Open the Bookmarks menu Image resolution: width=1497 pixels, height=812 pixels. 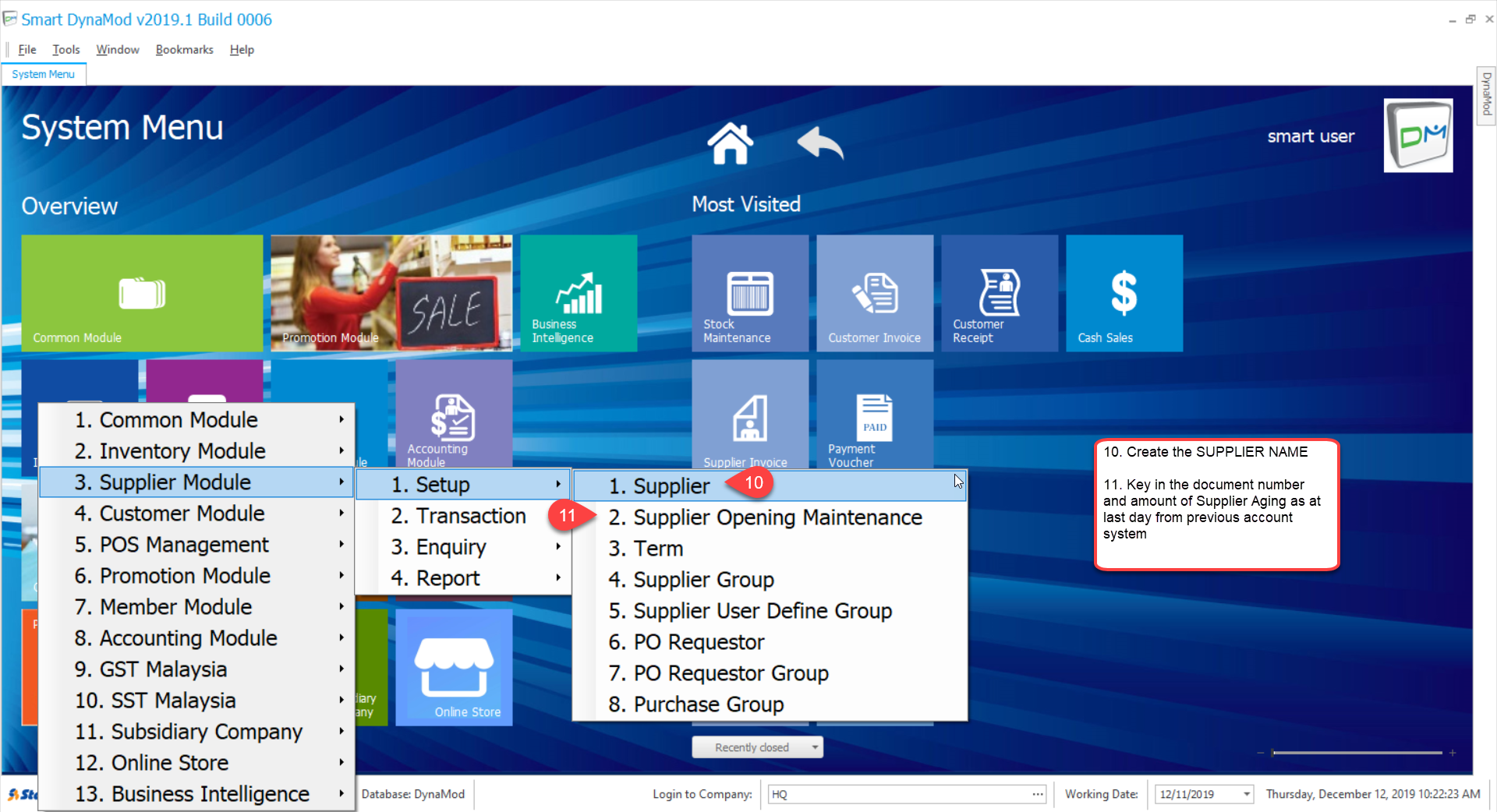coord(185,50)
